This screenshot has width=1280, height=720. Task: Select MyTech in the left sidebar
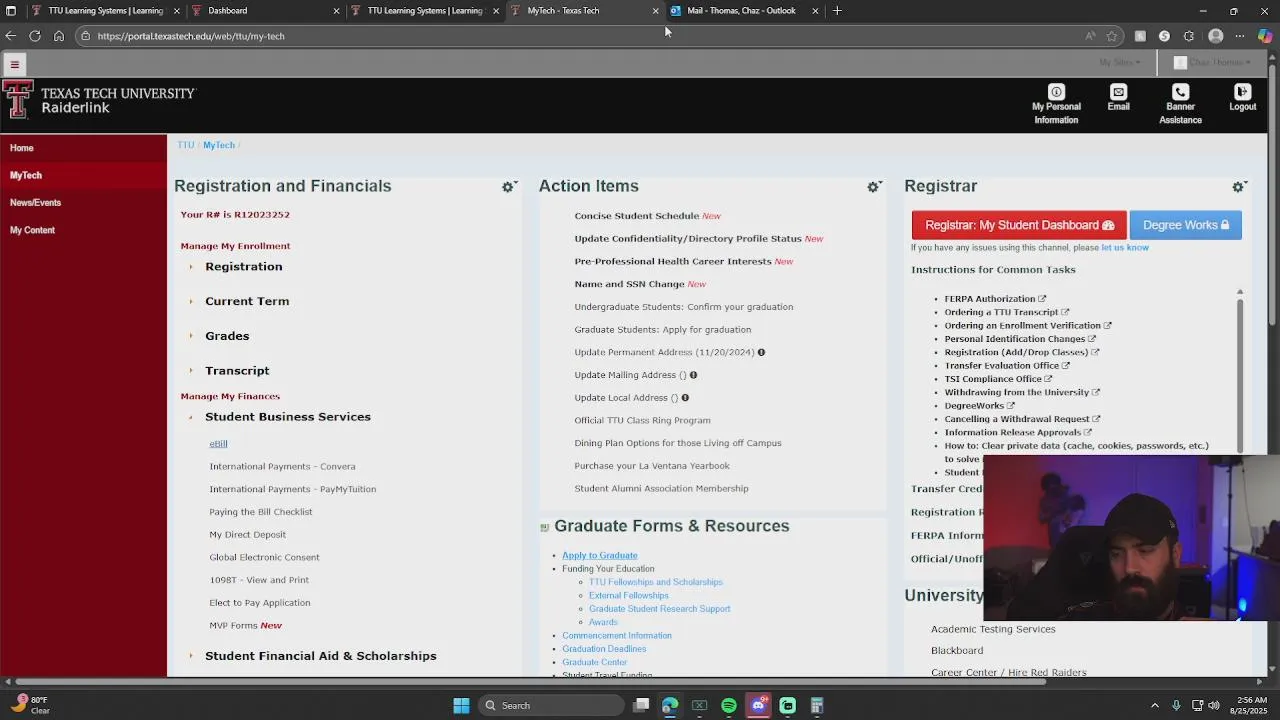[26, 175]
